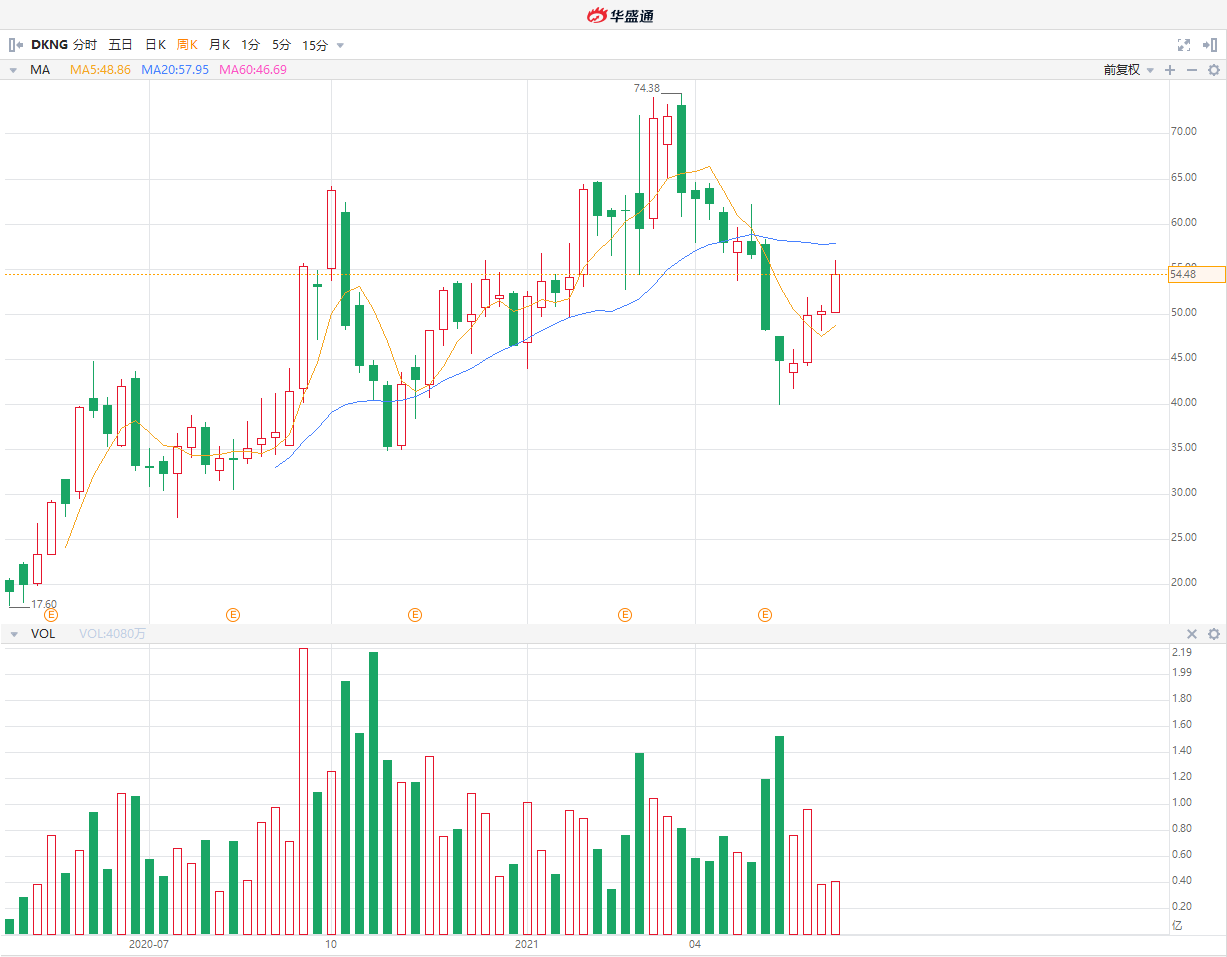Click the earnings E marker below the 17.60 label
Screen dimensions: 1227x957
click(51, 615)
